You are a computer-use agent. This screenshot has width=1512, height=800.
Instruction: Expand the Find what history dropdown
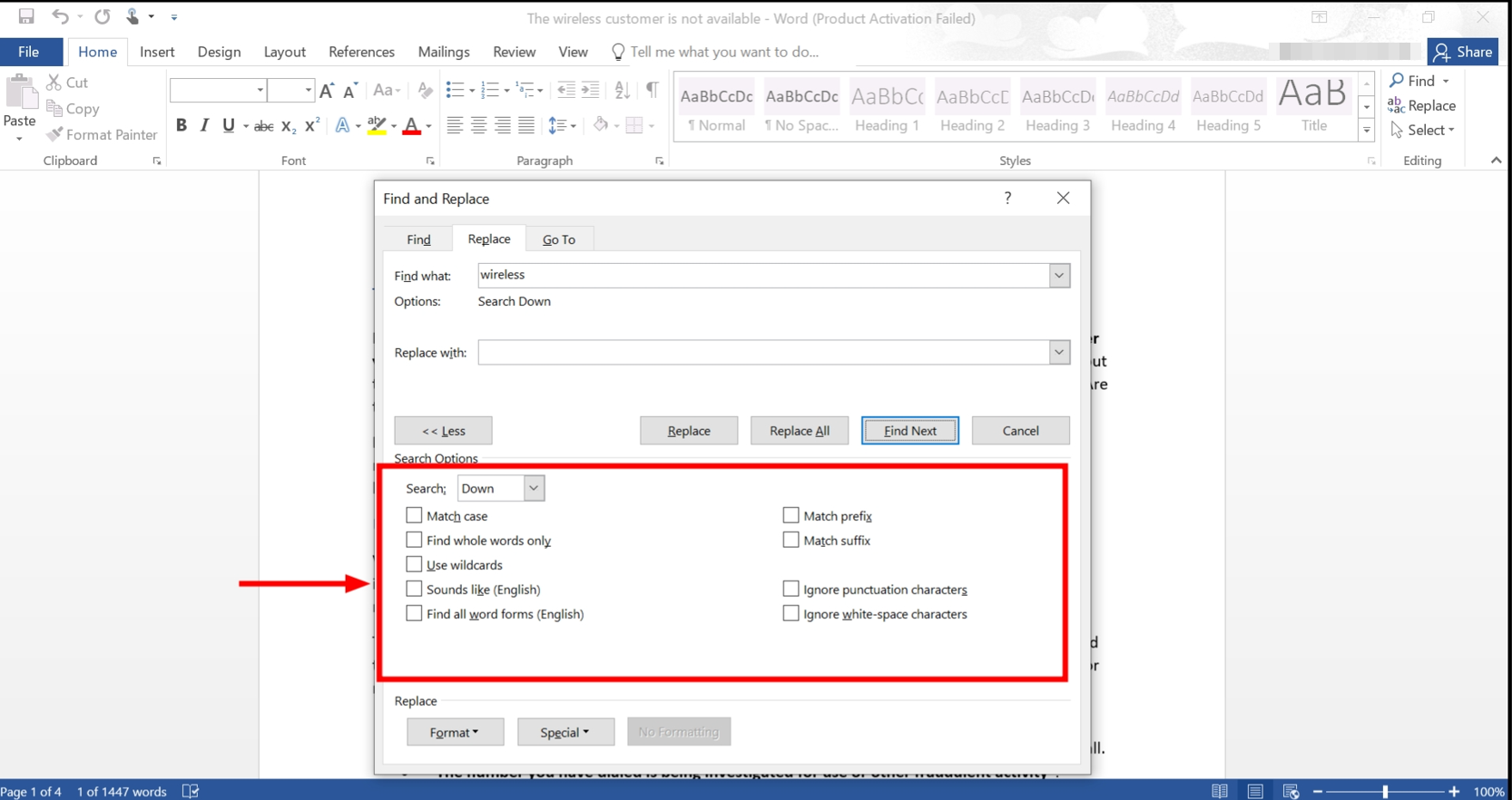point(1059,275)
